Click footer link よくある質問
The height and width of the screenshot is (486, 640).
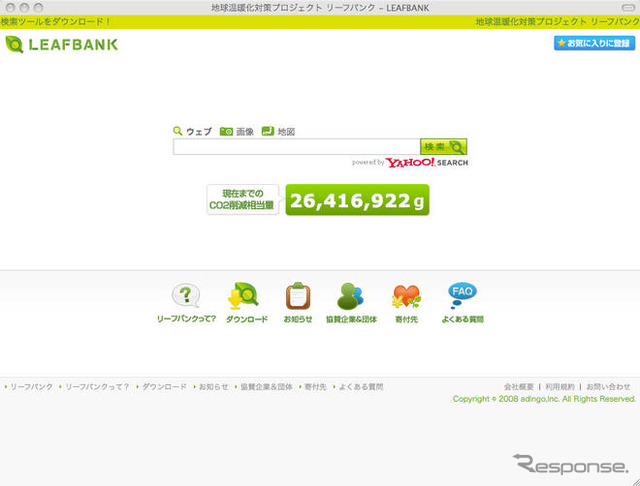360,386
